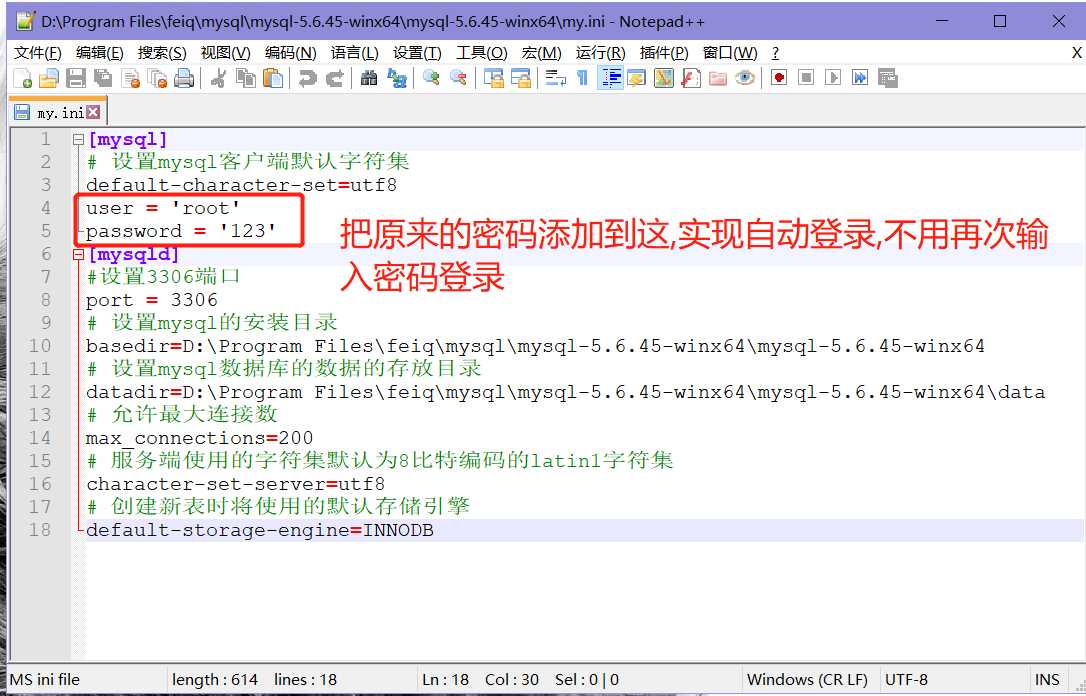1086x696 pixels.
Task: Open the 文件(F) menu
Action: pyautogui.click(x=38, y=53)
